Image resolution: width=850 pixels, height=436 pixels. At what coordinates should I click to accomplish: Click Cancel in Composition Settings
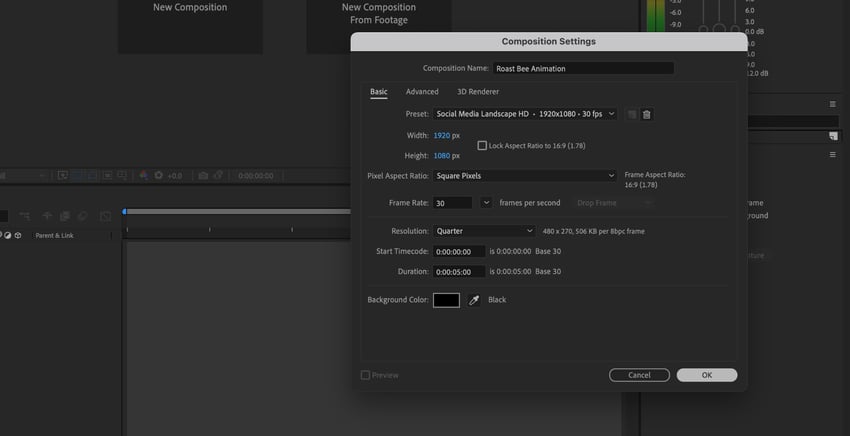click(639, 375)
